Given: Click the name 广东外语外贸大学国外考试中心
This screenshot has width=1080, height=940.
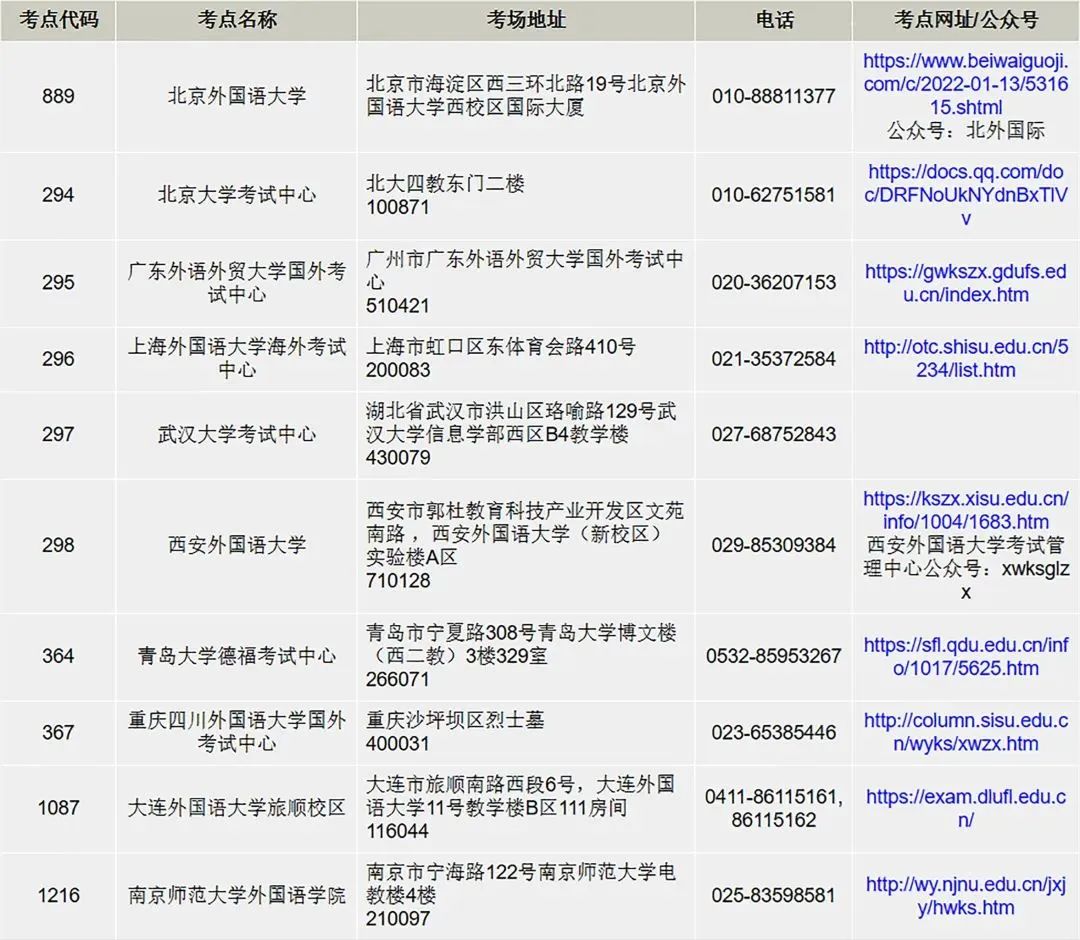Looking at the screenshot, I should pyautogui.click(x=237, y=283).
